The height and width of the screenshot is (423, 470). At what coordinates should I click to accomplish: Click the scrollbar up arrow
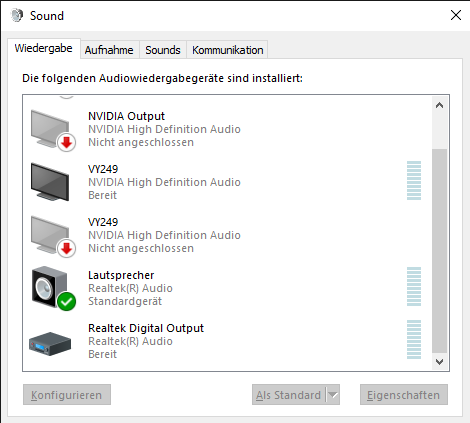[x=440, y=105]
